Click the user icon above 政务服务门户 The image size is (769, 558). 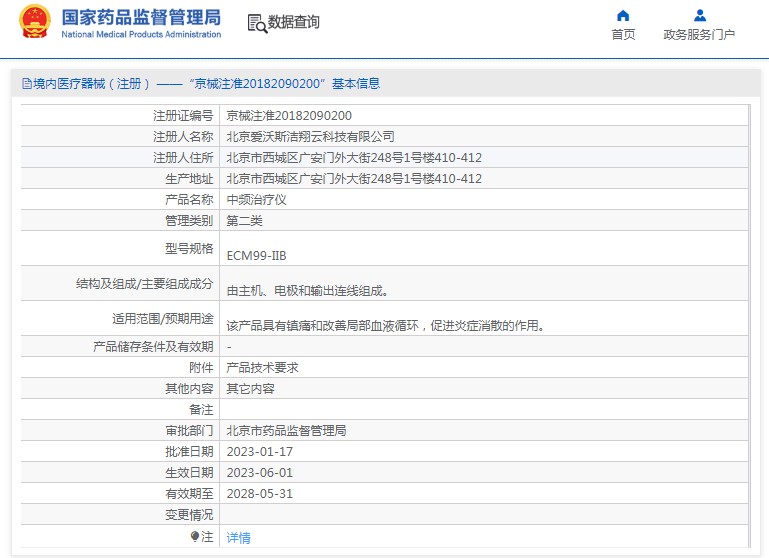click(x=700, y=16)
